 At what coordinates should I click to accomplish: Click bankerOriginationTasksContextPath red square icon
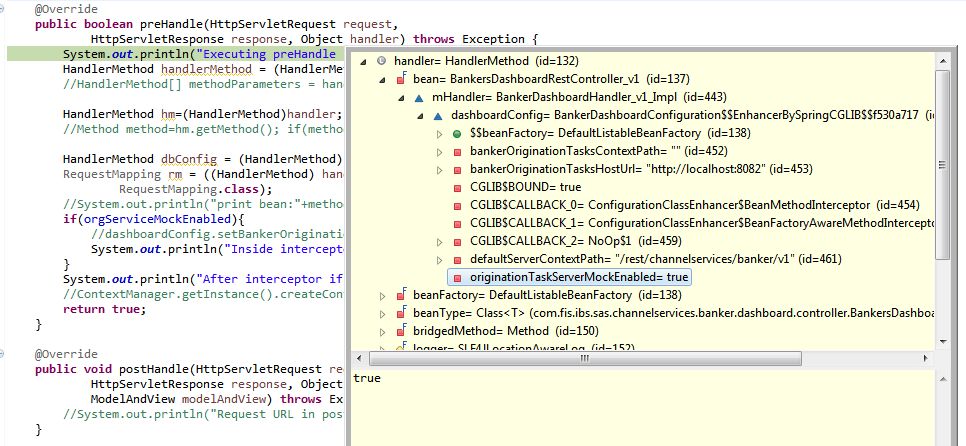point(457,152)
